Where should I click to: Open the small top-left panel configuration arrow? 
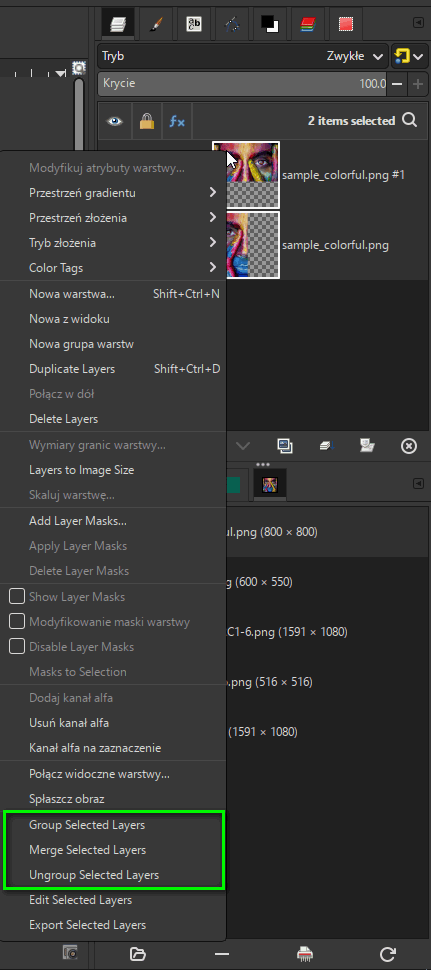coord(61,73)
